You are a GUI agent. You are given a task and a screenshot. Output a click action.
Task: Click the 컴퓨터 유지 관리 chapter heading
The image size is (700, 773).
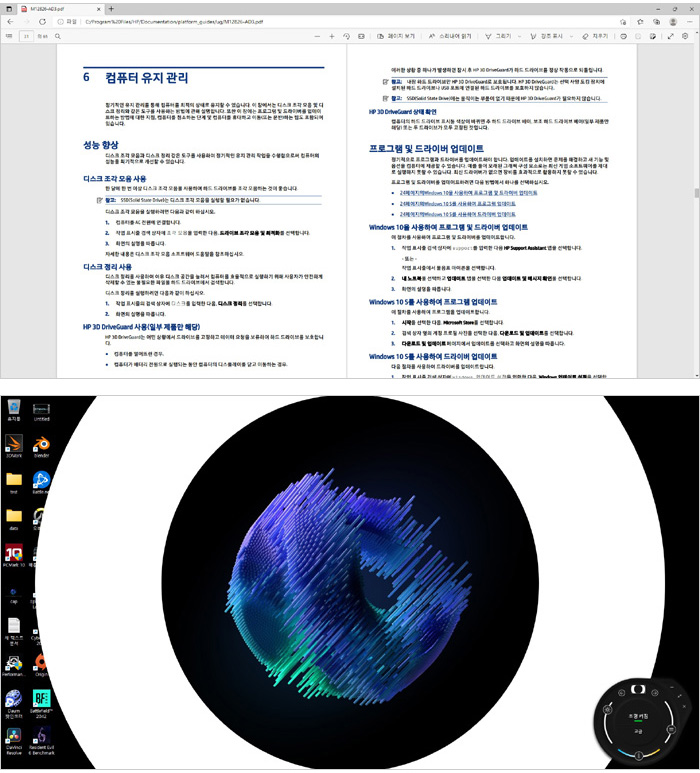146,78
